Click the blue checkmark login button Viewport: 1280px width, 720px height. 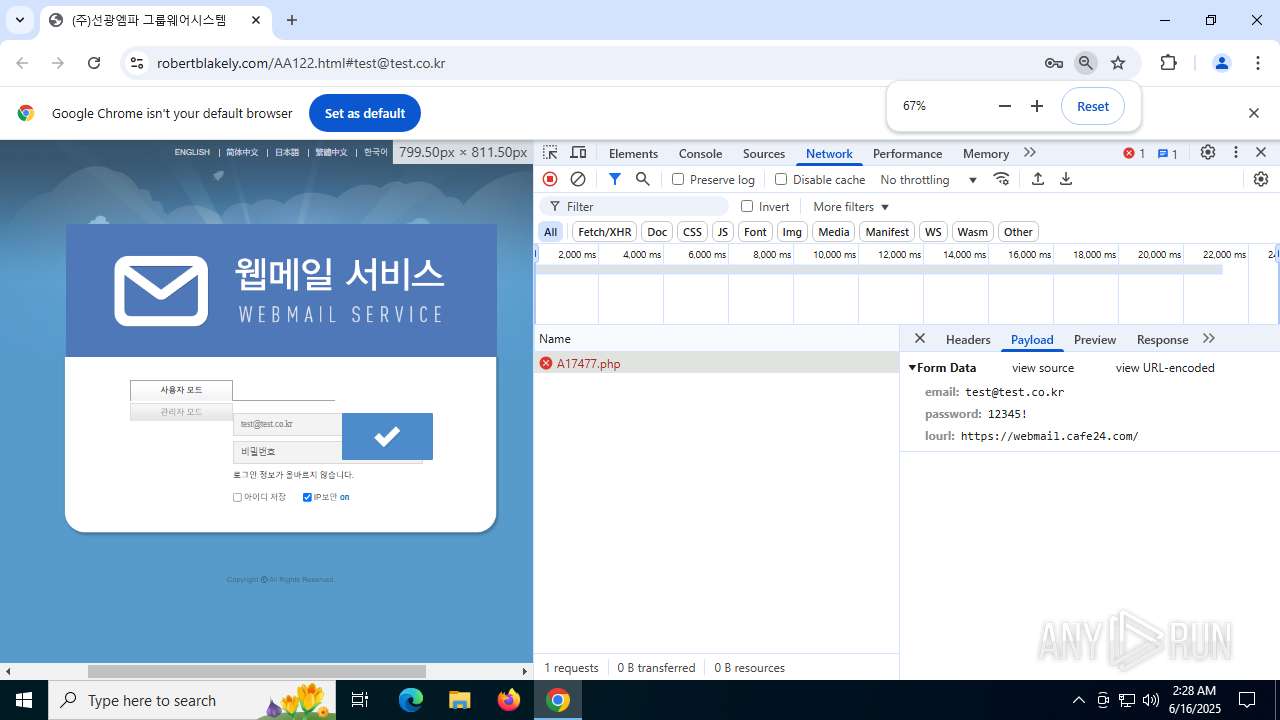point(387,436)
